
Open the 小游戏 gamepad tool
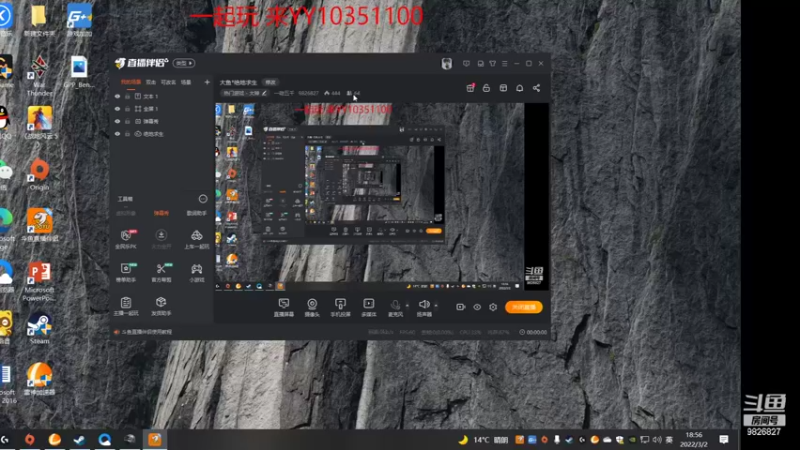(196, 272)
